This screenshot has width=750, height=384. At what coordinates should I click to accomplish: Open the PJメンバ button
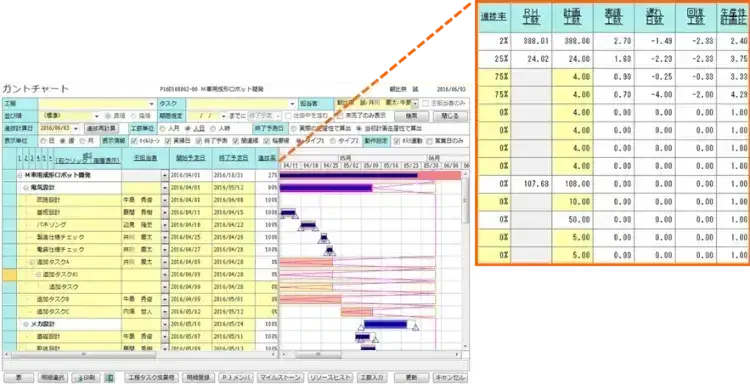coord(236,377)
